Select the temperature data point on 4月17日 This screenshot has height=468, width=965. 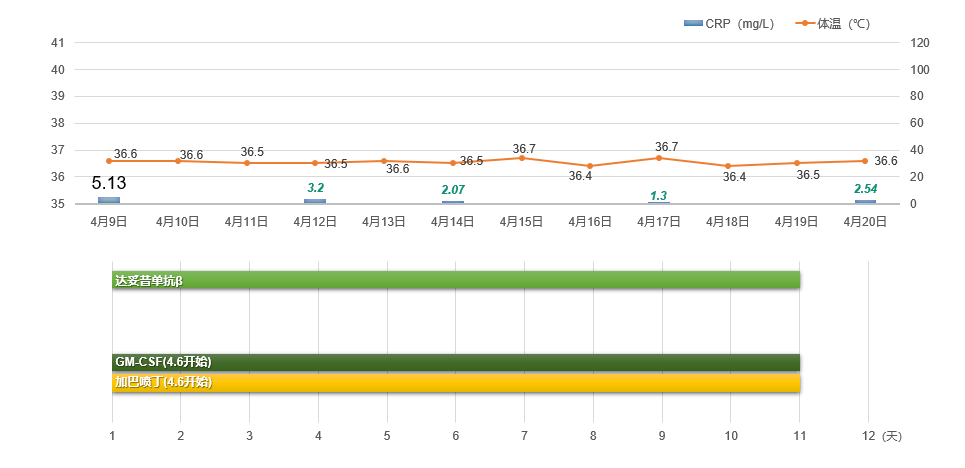tap(659, 158)
